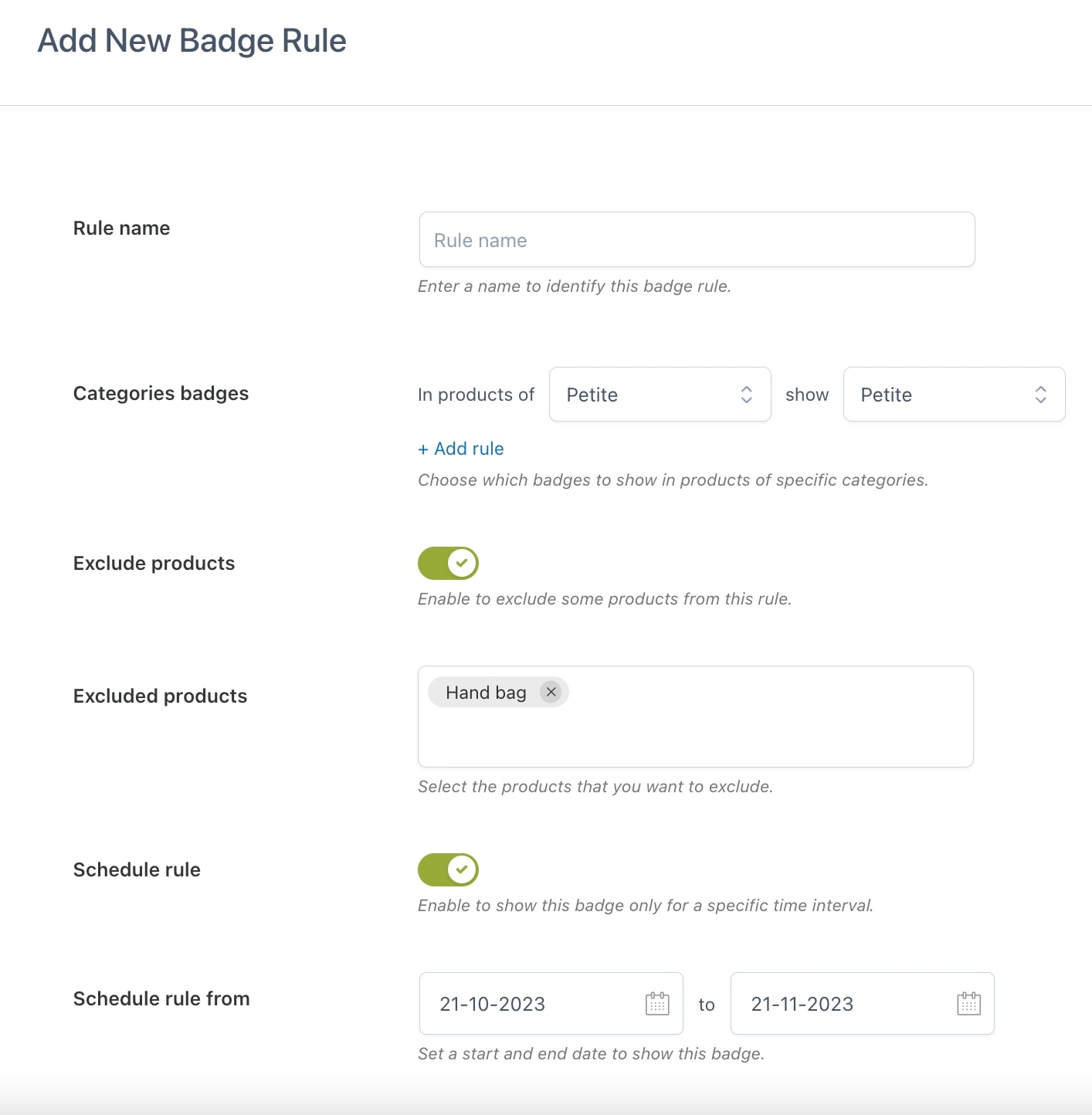This screenshot has width=1092, height=1115.
Task: Click the Categories badges label
Action: 161,394
